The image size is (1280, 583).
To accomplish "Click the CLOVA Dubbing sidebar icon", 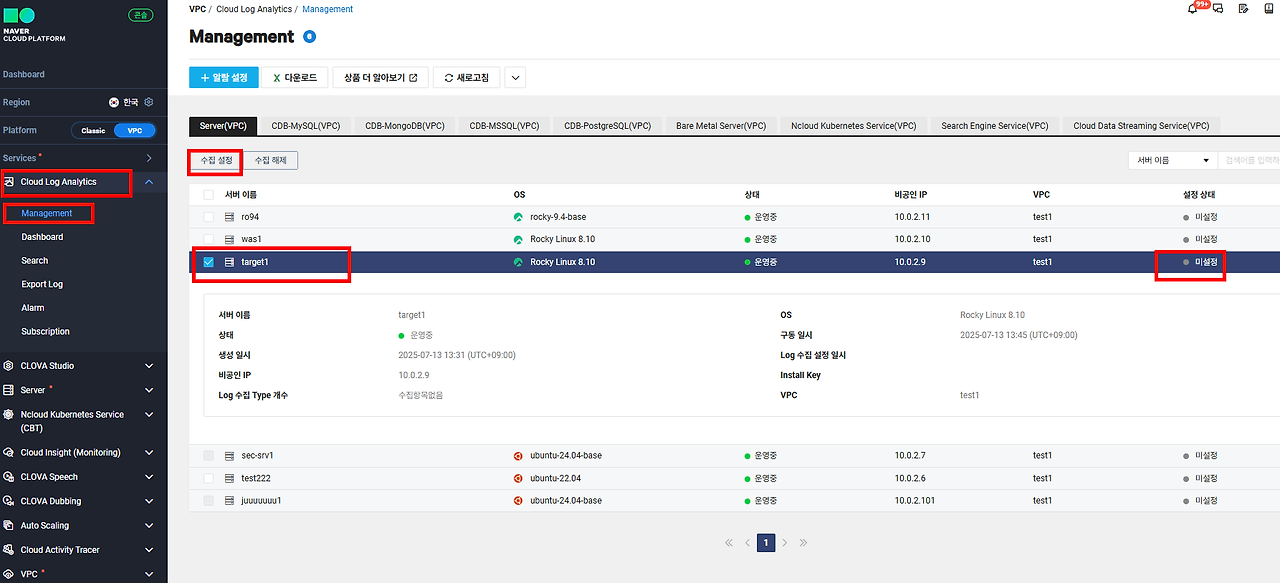I will pos(9,501).
